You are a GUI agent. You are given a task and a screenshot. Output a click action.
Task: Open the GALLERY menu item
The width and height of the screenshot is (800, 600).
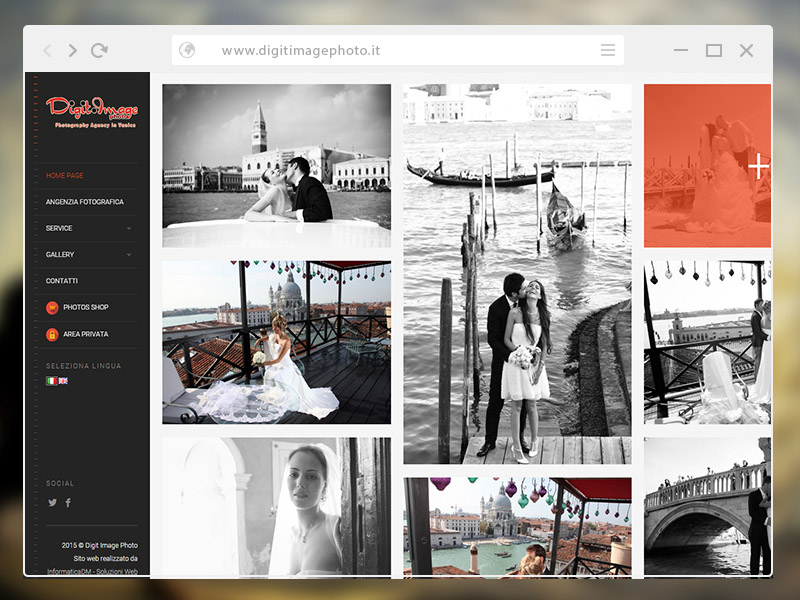click(60, 255)
